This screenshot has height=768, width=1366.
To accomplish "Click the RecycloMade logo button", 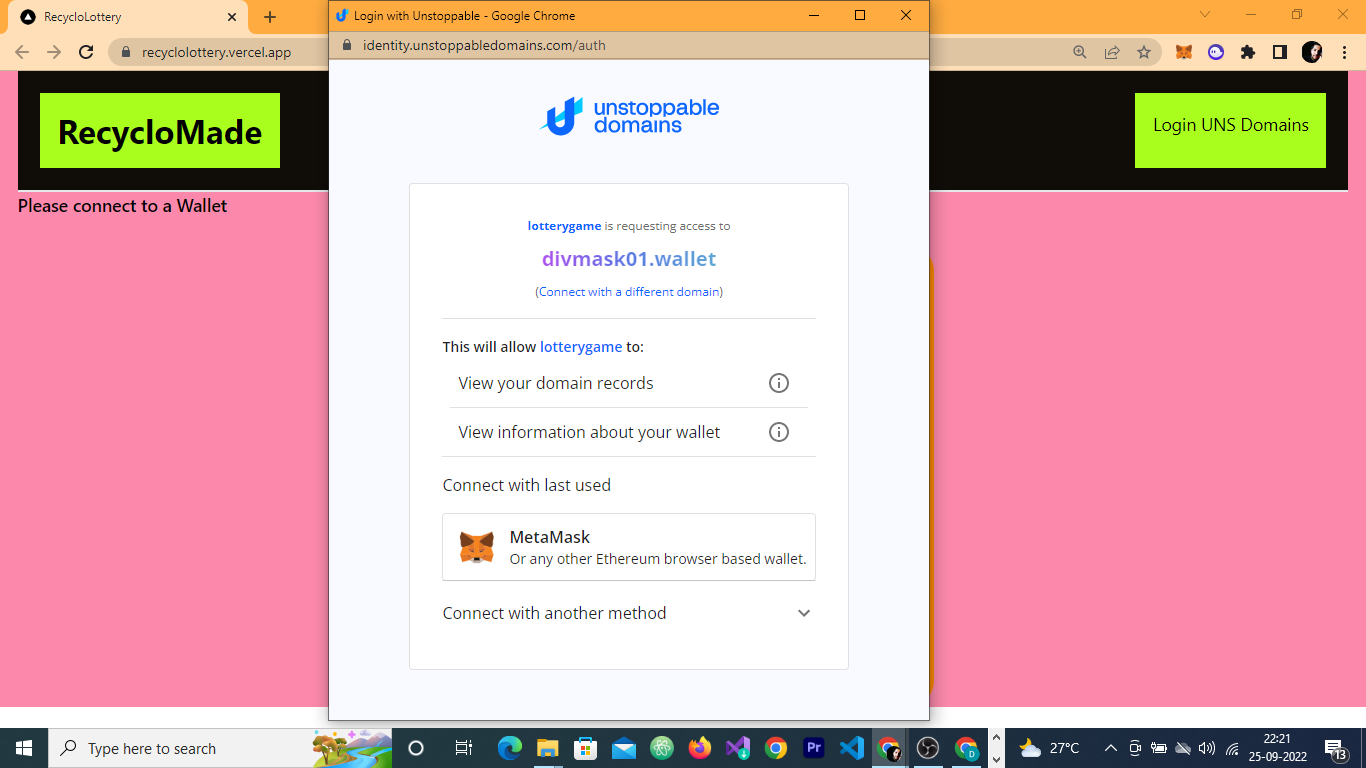I will tap(160, 130).
